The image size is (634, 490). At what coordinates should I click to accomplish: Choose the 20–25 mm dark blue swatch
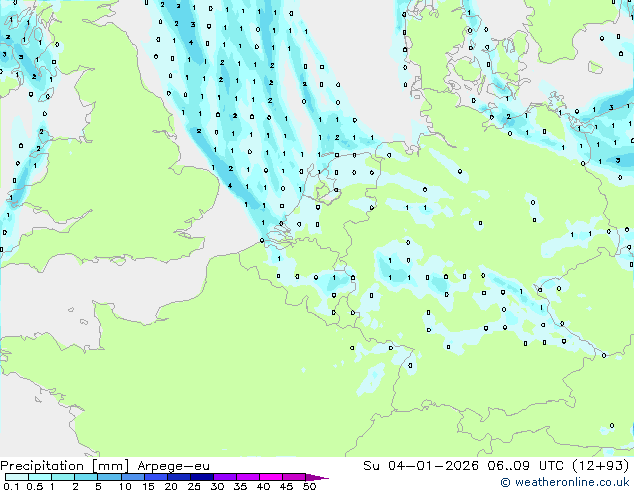[x=178, y=477]
